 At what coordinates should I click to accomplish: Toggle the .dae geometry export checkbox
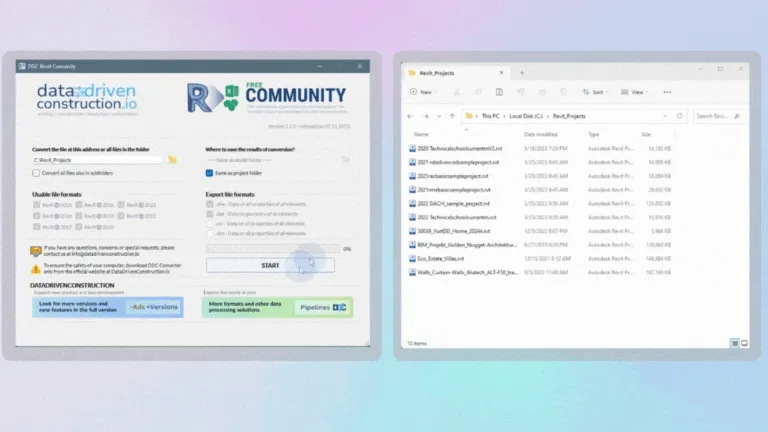(x=210, y=214)
